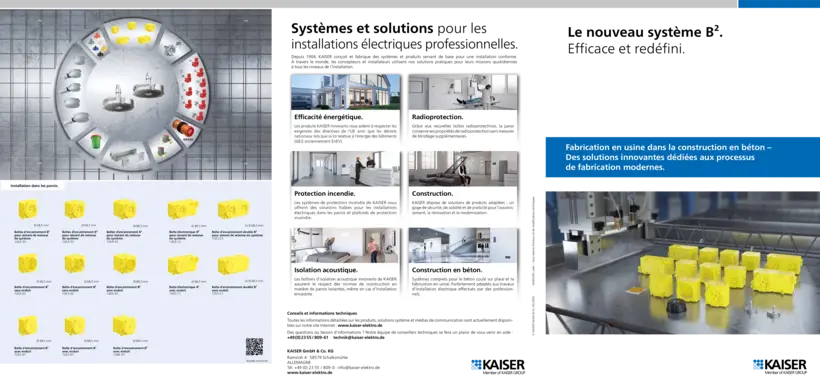Open the Radioprotection X-ray room photo
Screen dimensions: 820x387
click(463, 92)
